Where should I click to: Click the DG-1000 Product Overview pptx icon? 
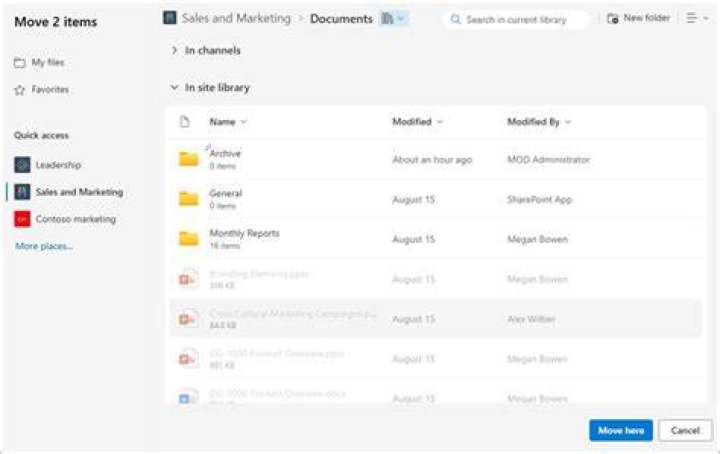pos(188,359)
